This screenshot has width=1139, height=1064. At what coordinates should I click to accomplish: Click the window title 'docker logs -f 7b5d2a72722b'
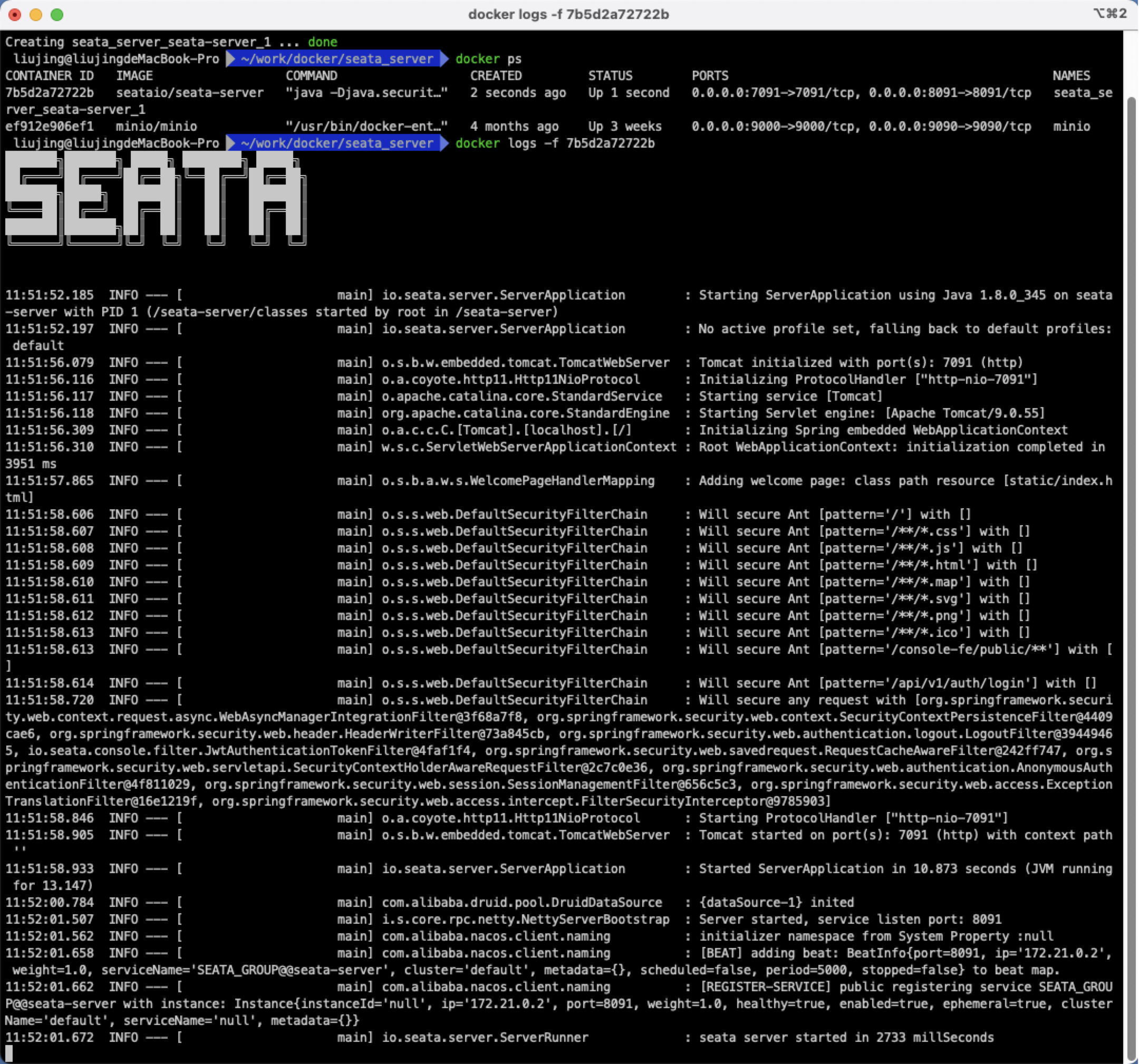click(568, 14)
